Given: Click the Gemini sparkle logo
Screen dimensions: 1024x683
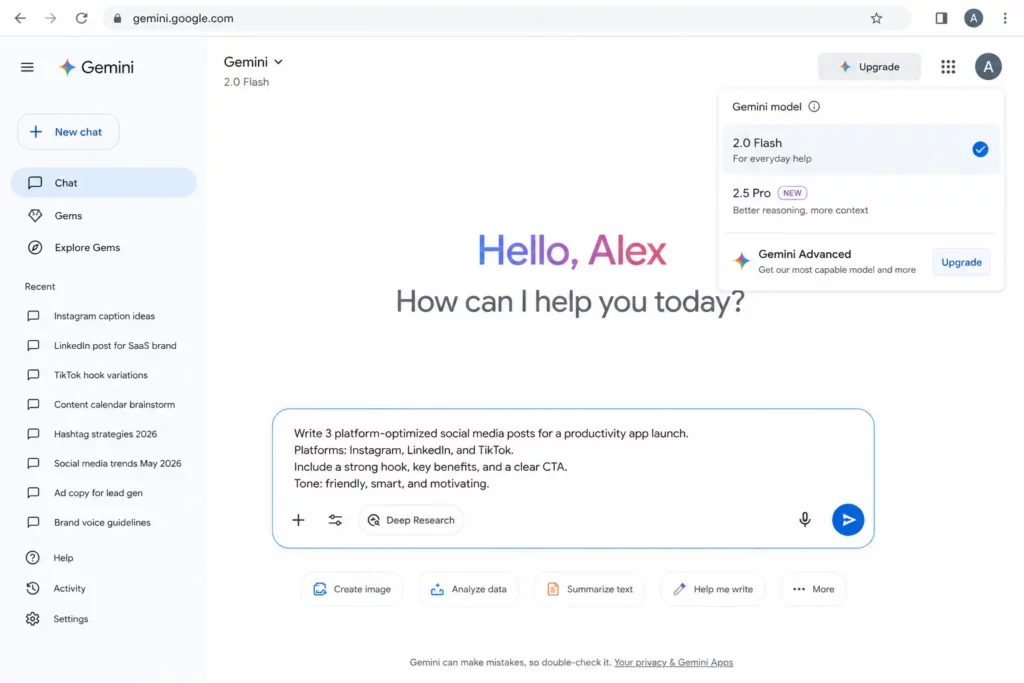Looking at the screenshot, I should point(67,67).
